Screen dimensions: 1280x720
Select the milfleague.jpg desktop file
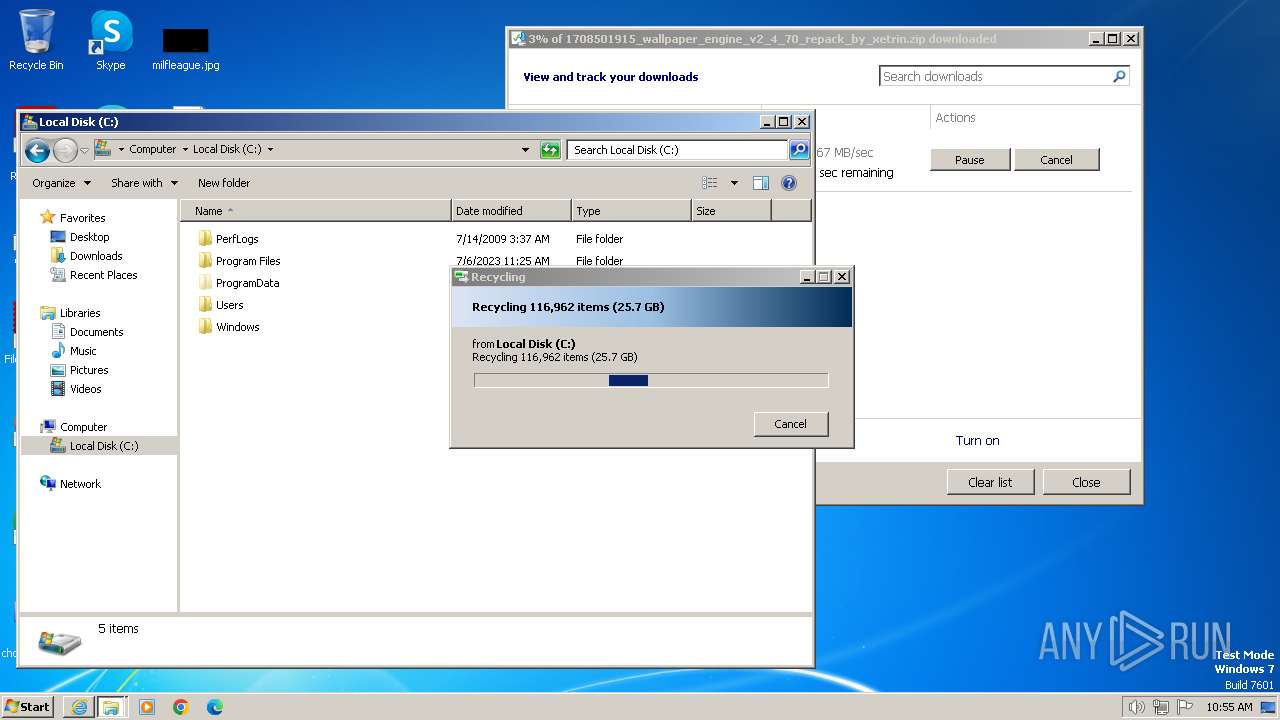coord(185,49)
